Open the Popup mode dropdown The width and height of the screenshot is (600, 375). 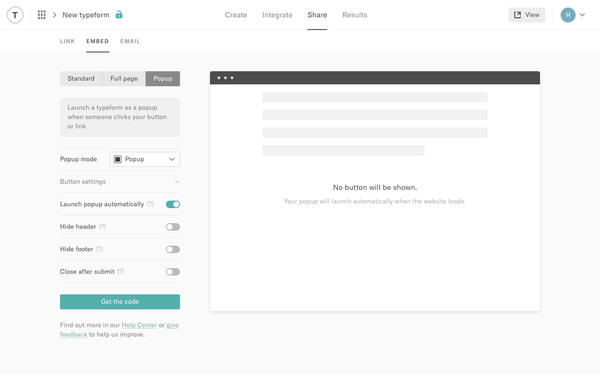(145, 159)
